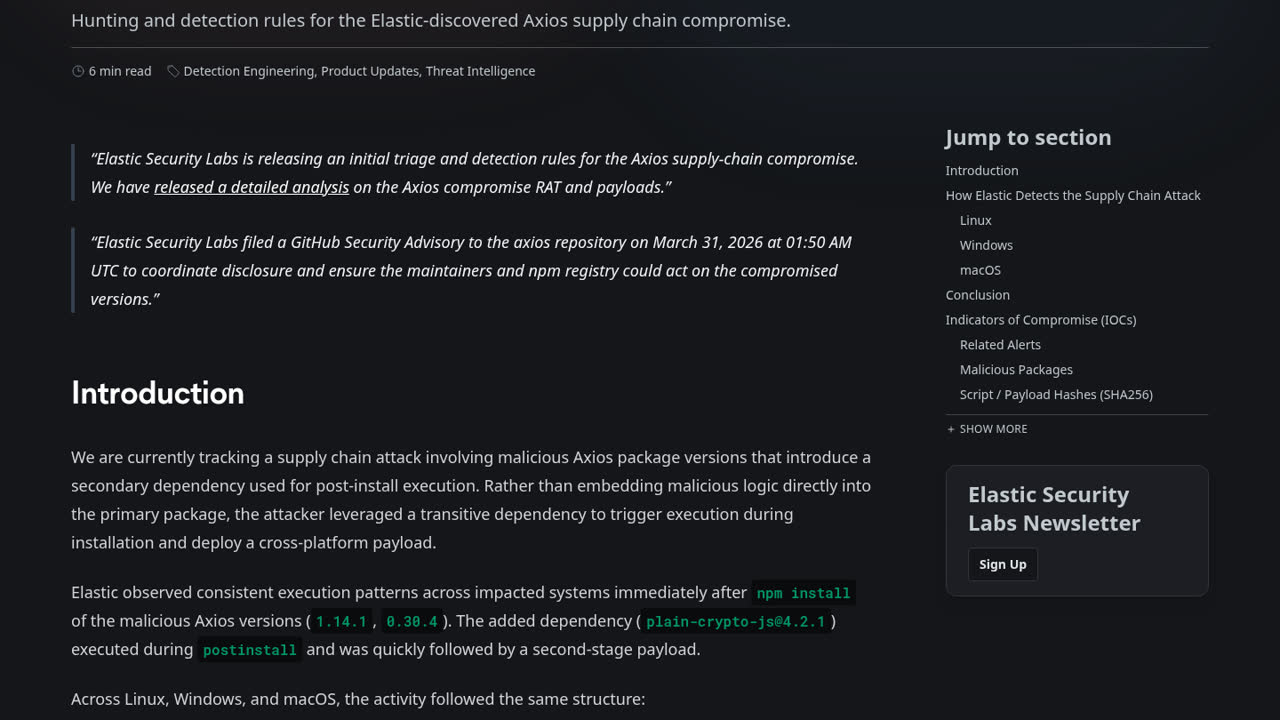
Task: Click the 'npm install' code snippet
Action: (x=803, y=593)
